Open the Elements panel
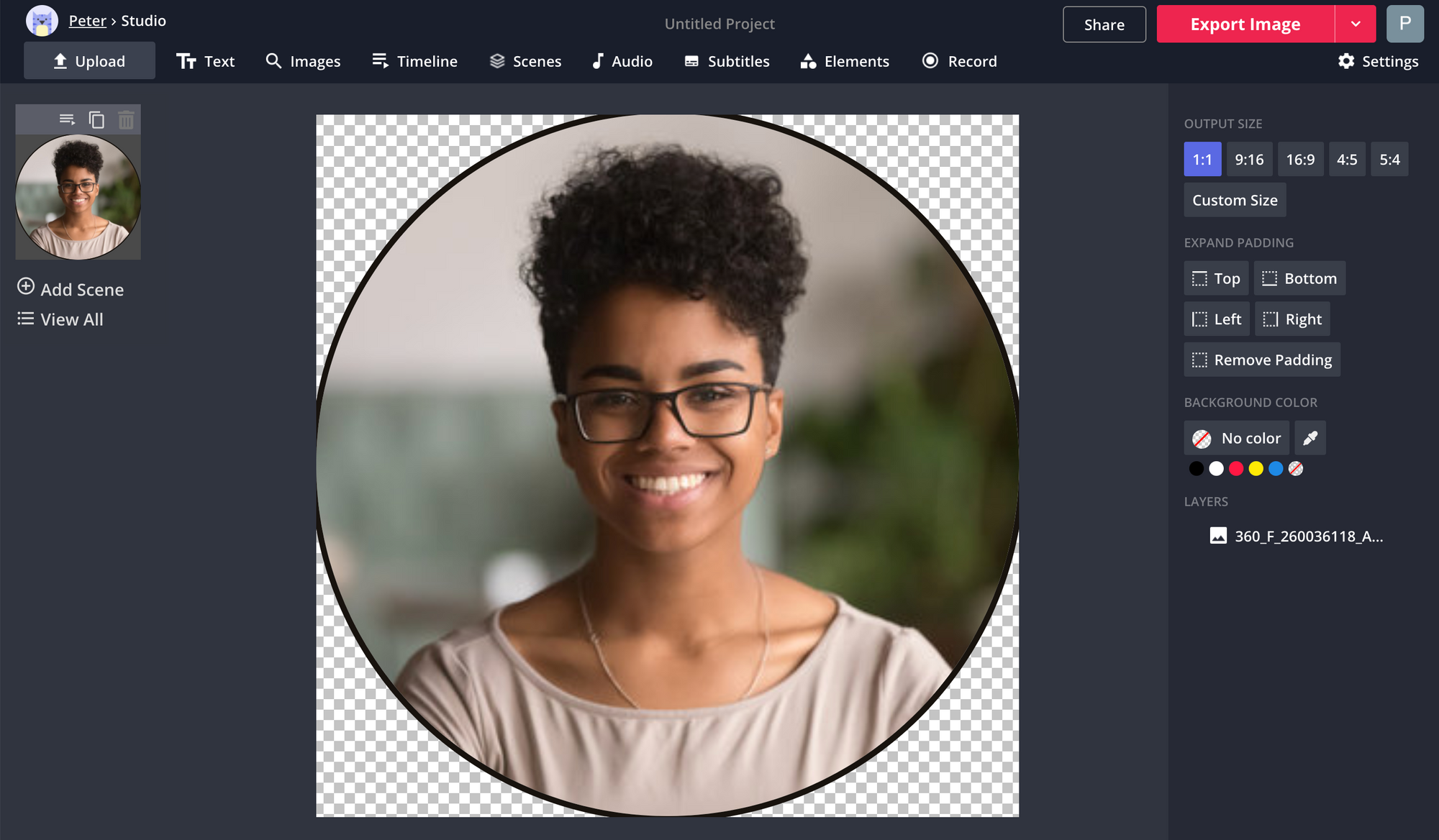 coord(844,61)
